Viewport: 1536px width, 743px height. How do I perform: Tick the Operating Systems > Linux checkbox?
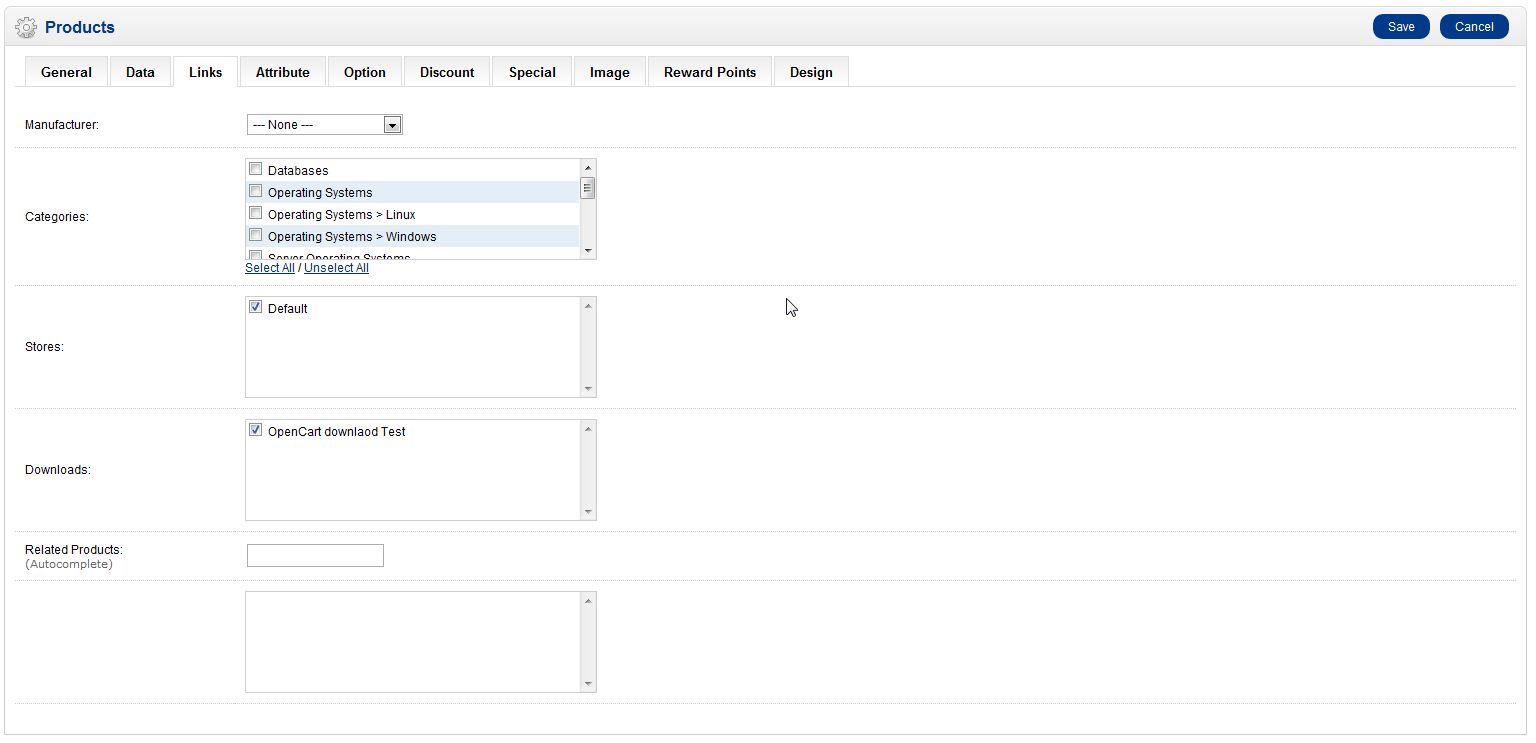click(x=256, y=213)
